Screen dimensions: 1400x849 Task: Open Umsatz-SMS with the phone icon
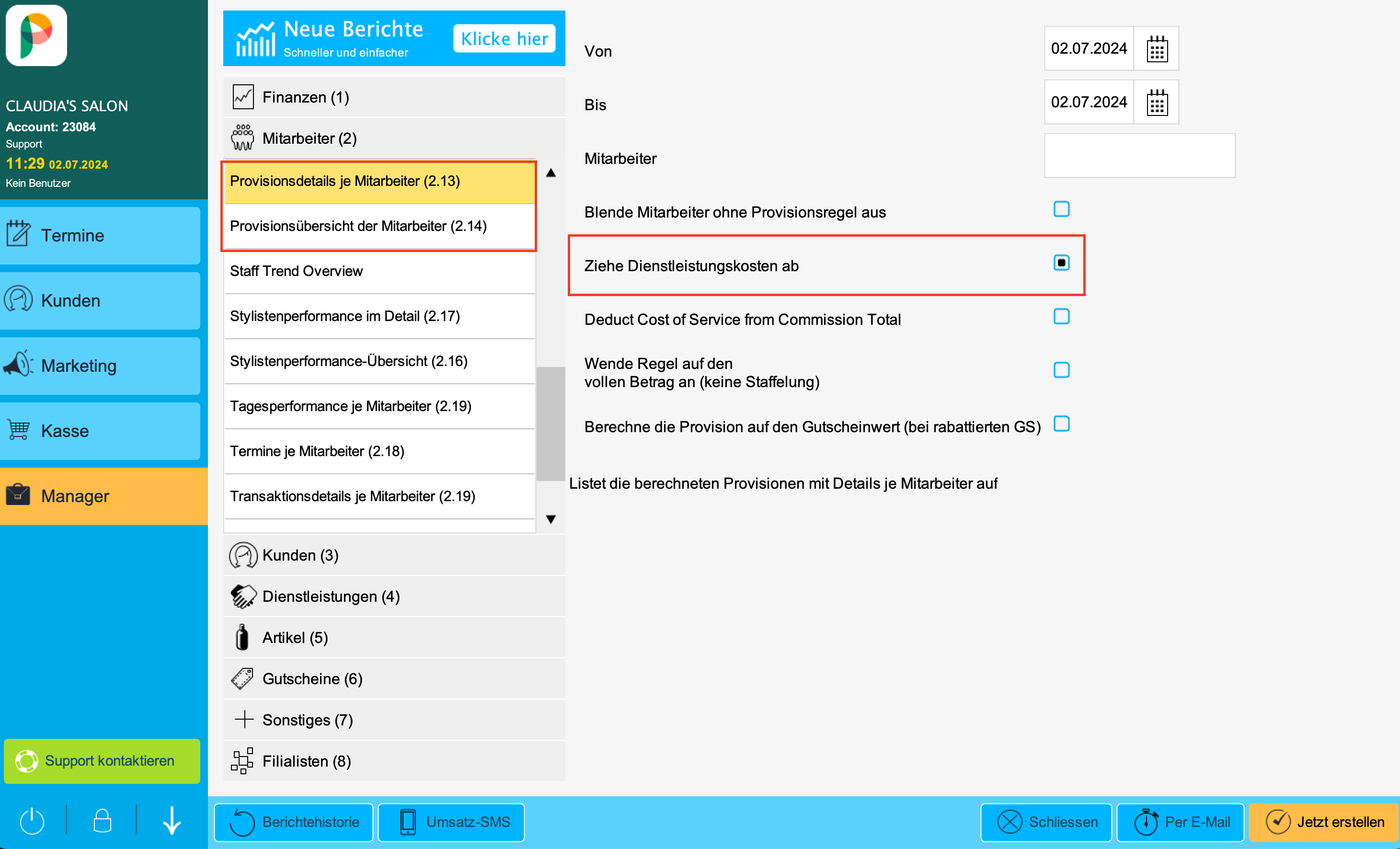[x=451, y=822]
